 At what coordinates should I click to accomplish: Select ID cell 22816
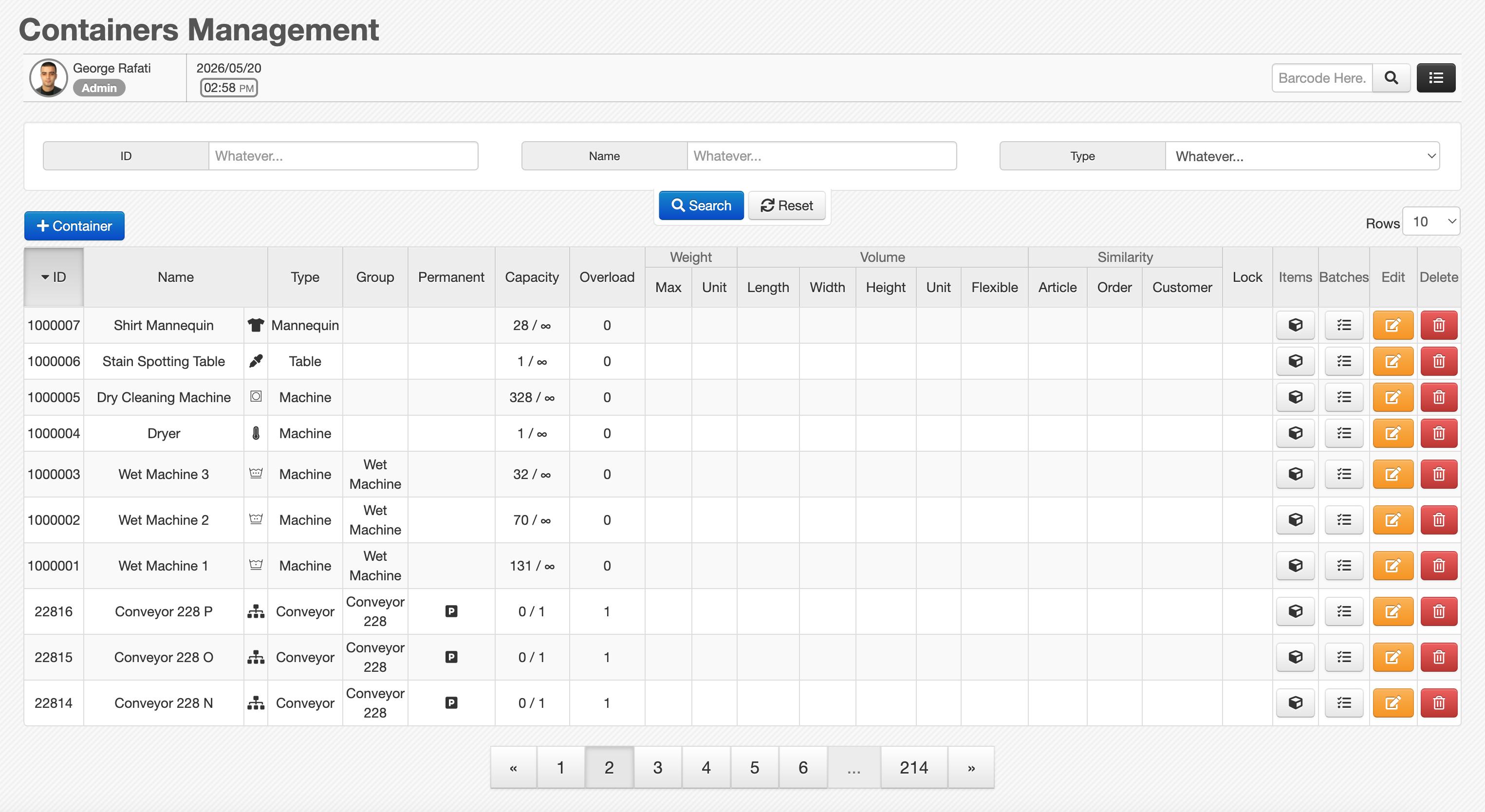coord(54,611)
